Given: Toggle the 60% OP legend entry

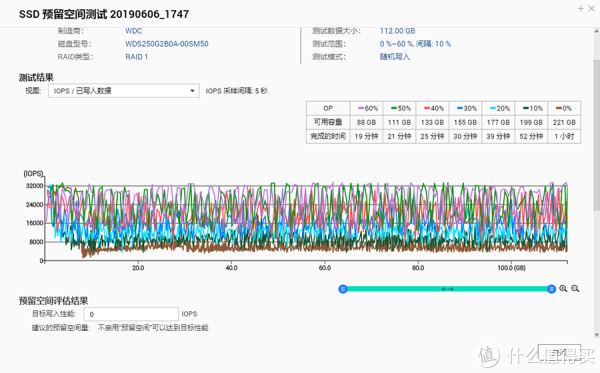Looking at the screenshot, I should (x=367, y=108).
